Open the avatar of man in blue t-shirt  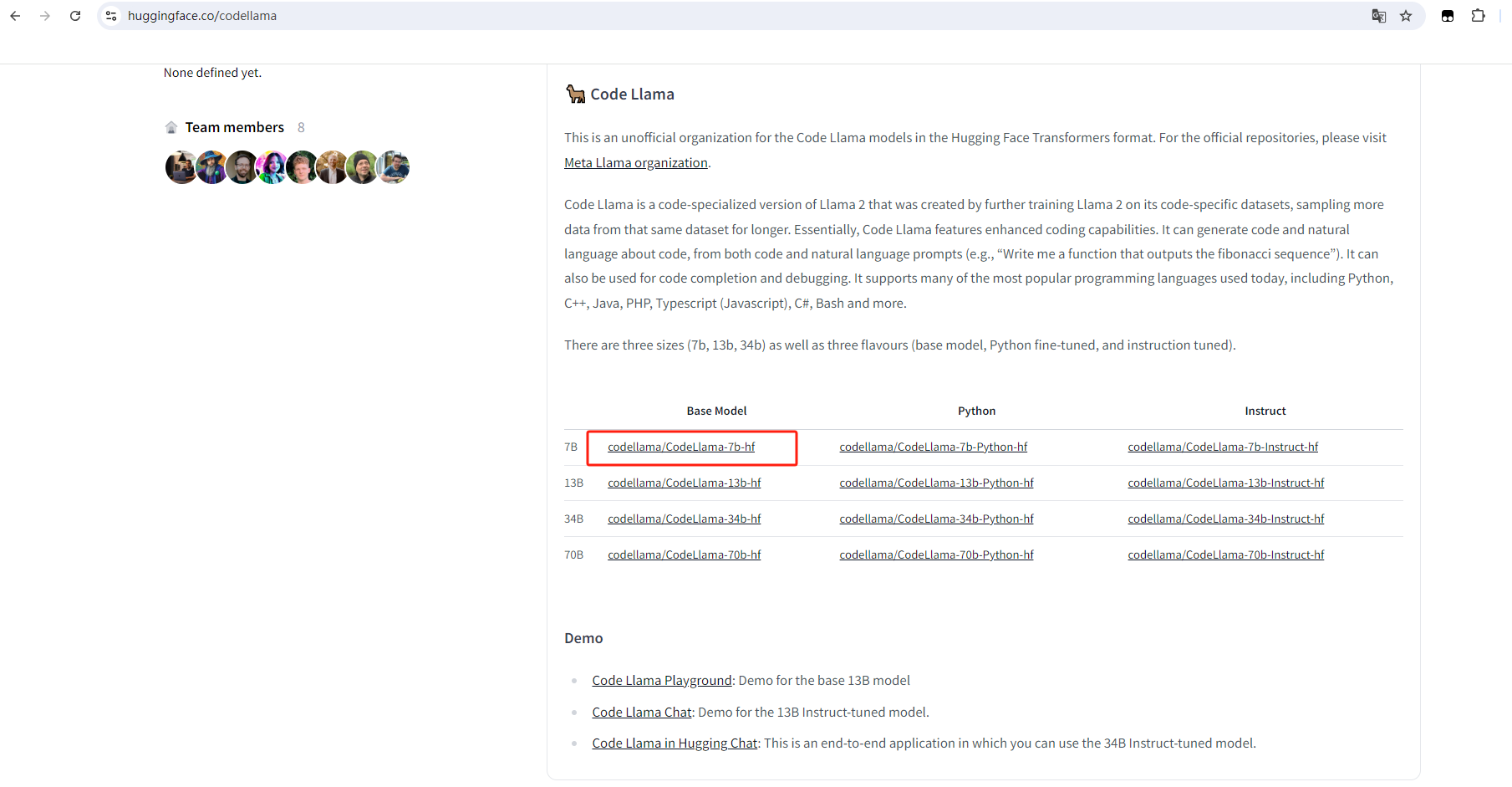(393, 167)
